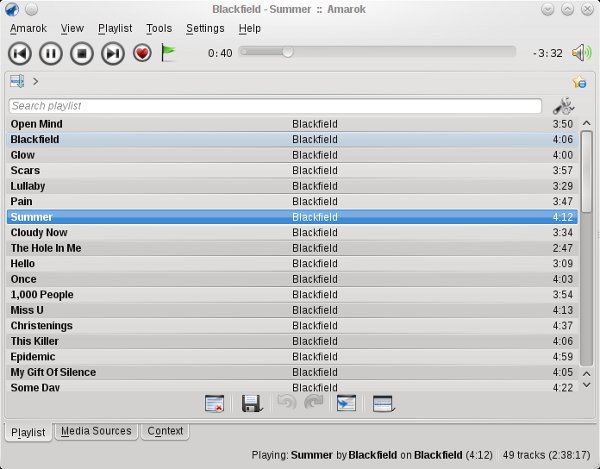Open the Playlist menu
The width and height of the screenshot is (600, 469).
point(115,28)
